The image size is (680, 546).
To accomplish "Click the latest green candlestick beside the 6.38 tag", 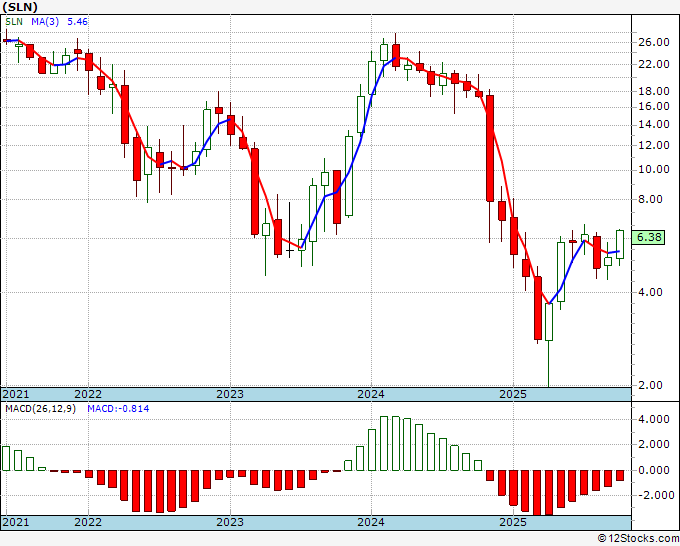I will [x=620, y=245].
